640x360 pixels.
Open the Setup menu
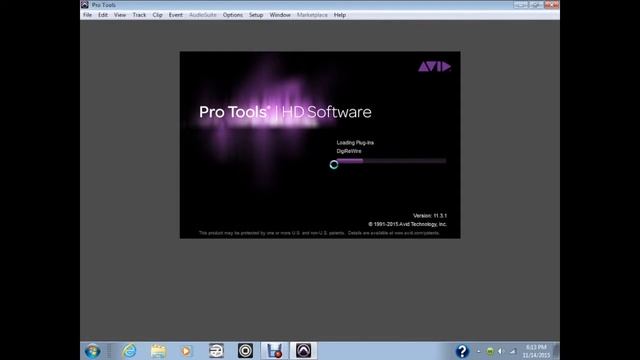click(x=256, y=15)
